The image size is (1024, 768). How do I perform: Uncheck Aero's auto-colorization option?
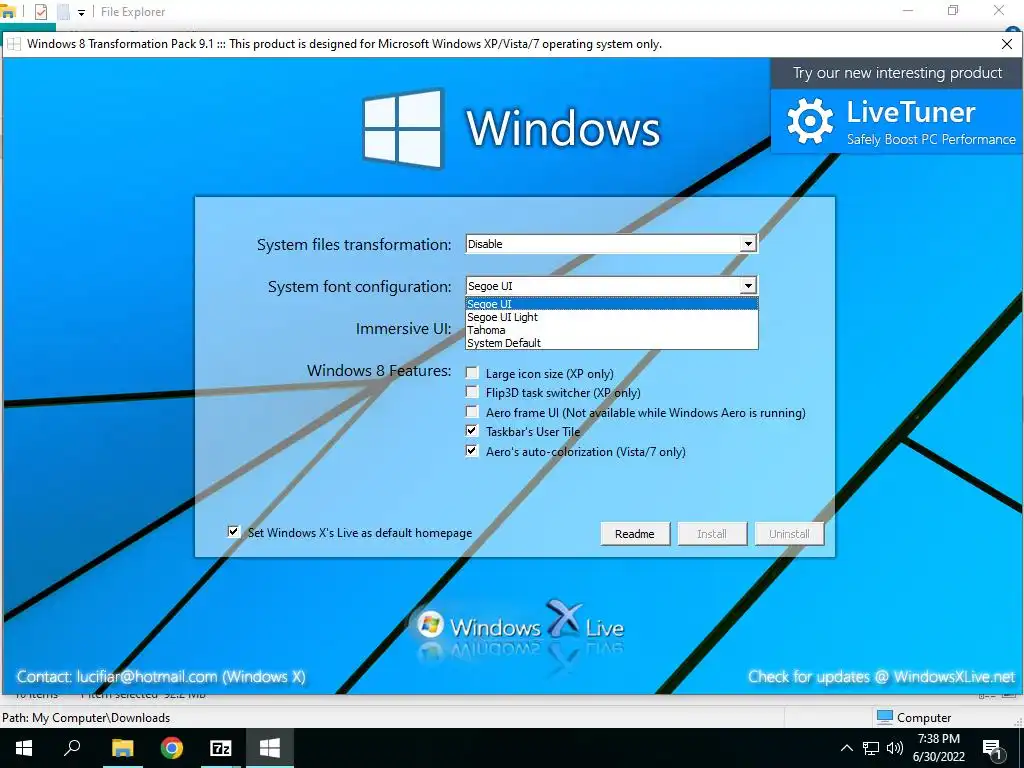(x=472, y=451)
